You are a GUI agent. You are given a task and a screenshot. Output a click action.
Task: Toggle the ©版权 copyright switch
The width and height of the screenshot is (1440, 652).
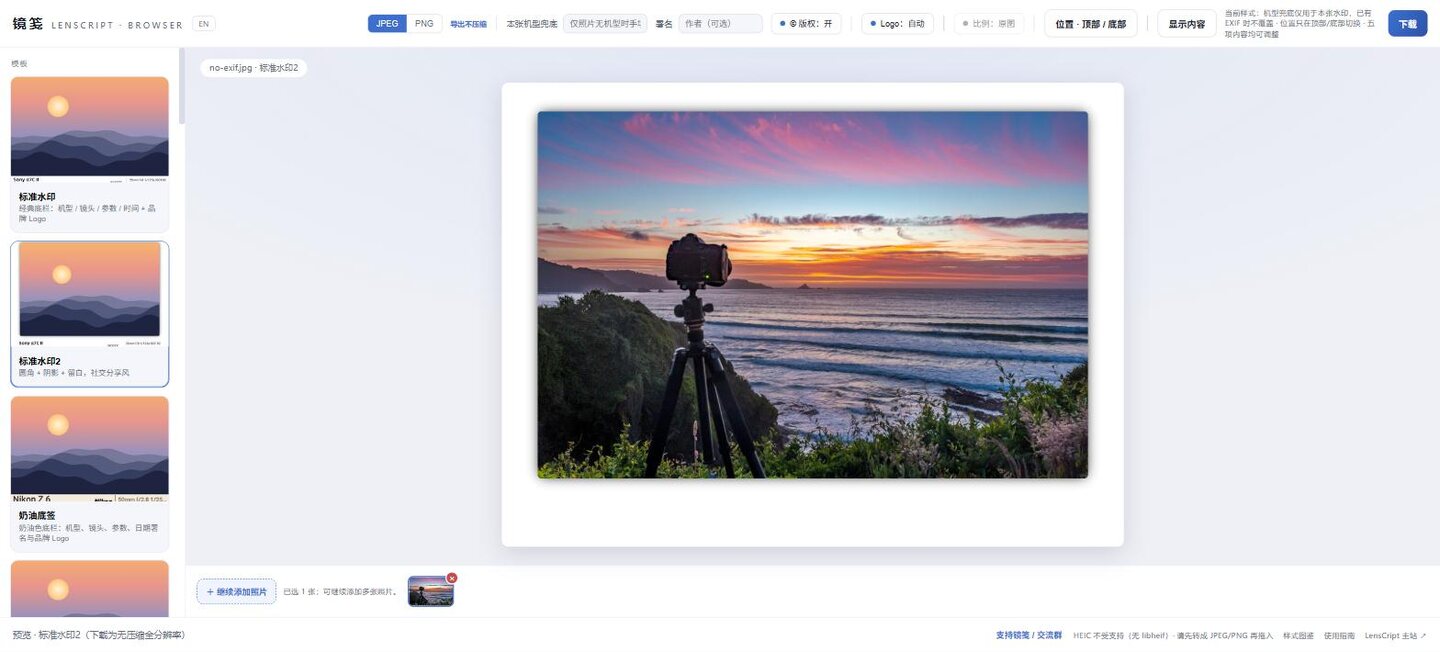[x=806, y=23]
